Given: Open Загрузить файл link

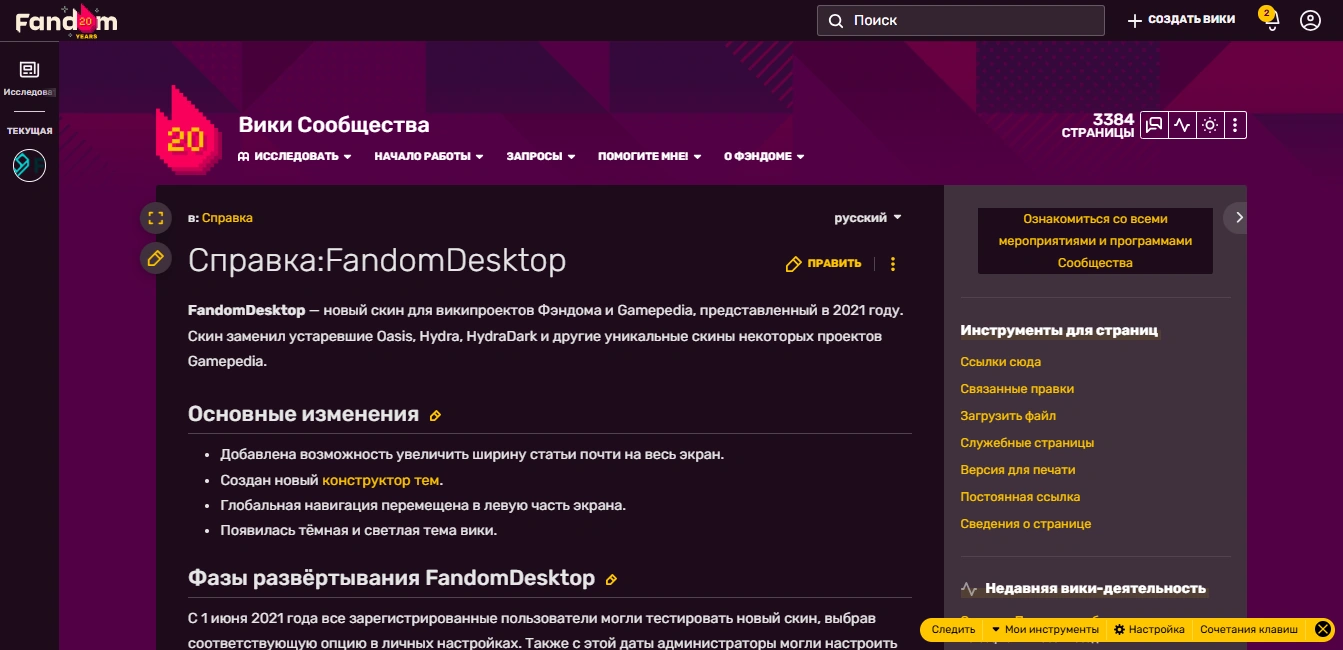Looking at the screenshot, I should (1008, 416).
